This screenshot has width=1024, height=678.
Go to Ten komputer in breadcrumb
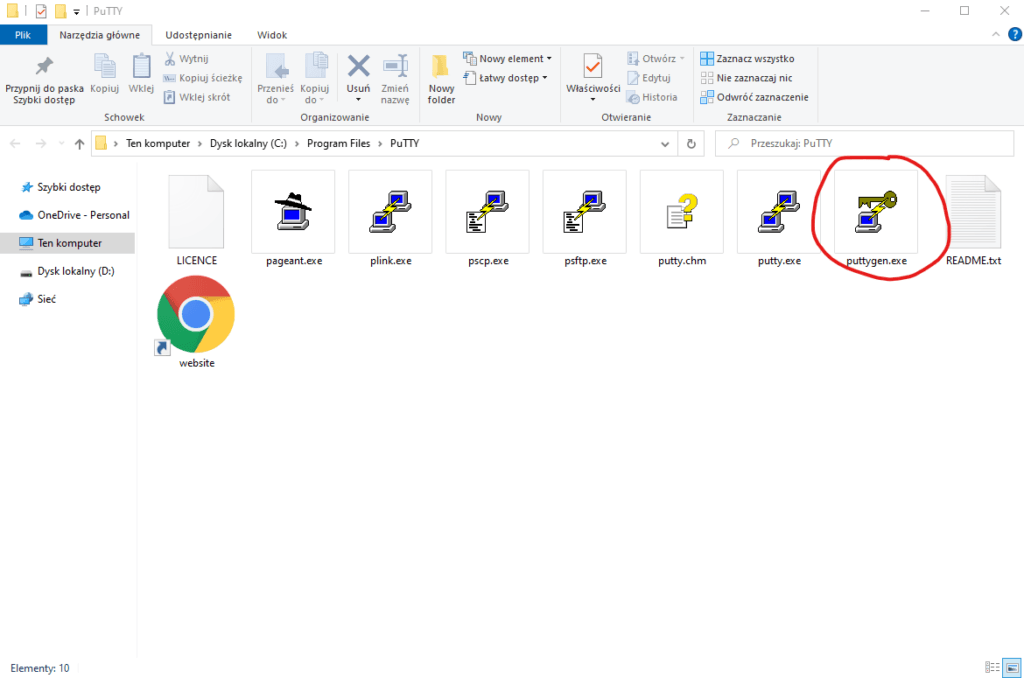click(158, 144)
